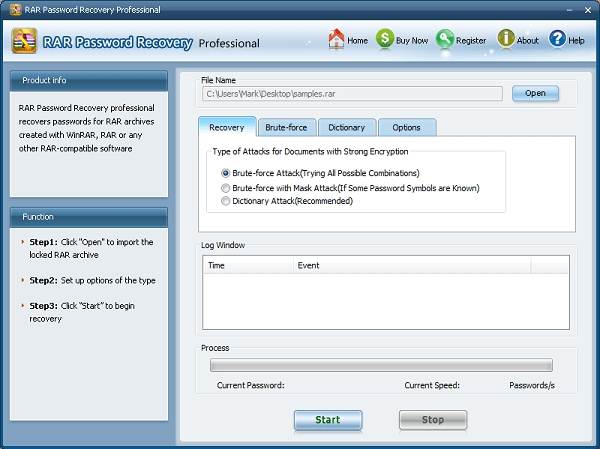Viewport: 600px width, 449px height.
Task: Click the RAR Password Recovery logo icon
Action: click(24, 41)
